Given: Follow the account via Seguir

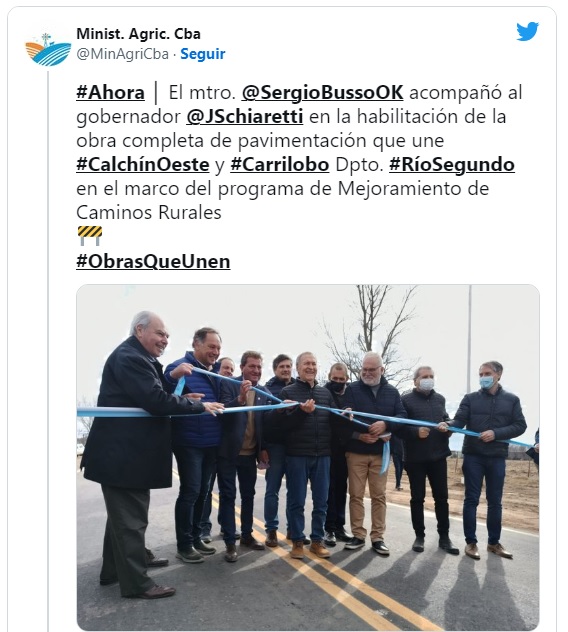Looking at the screenshot, I should (x=203, y=54).
